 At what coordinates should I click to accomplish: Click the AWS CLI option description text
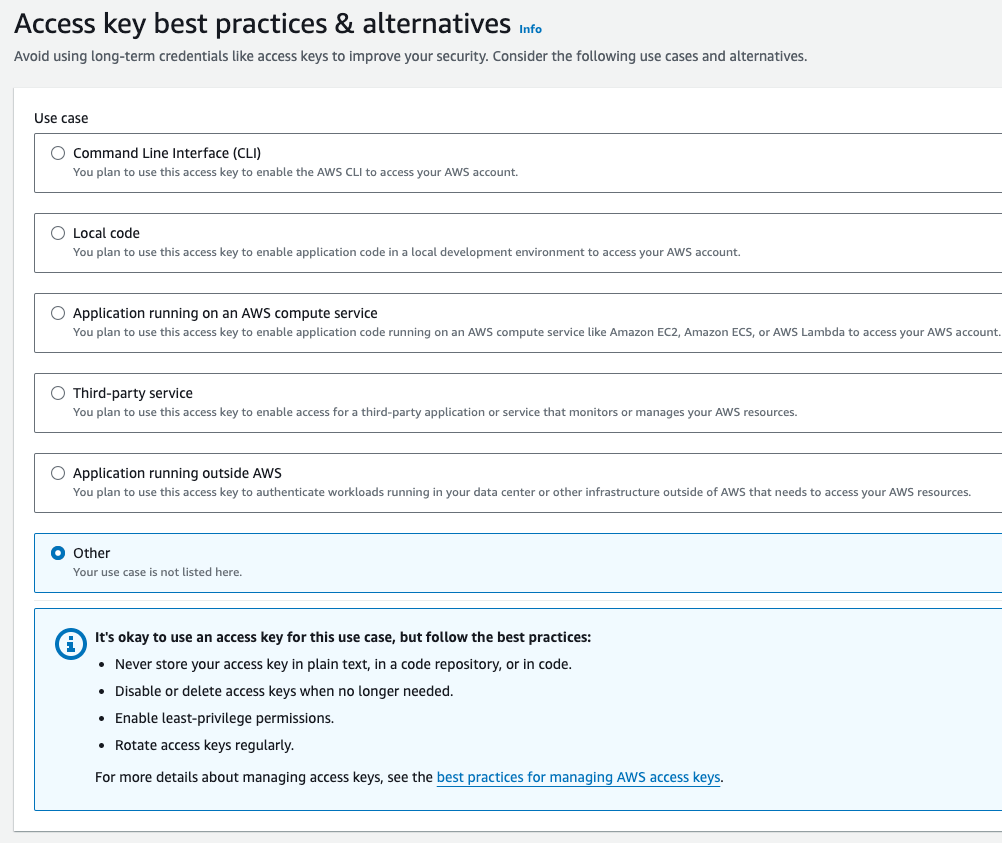[295, 172]
